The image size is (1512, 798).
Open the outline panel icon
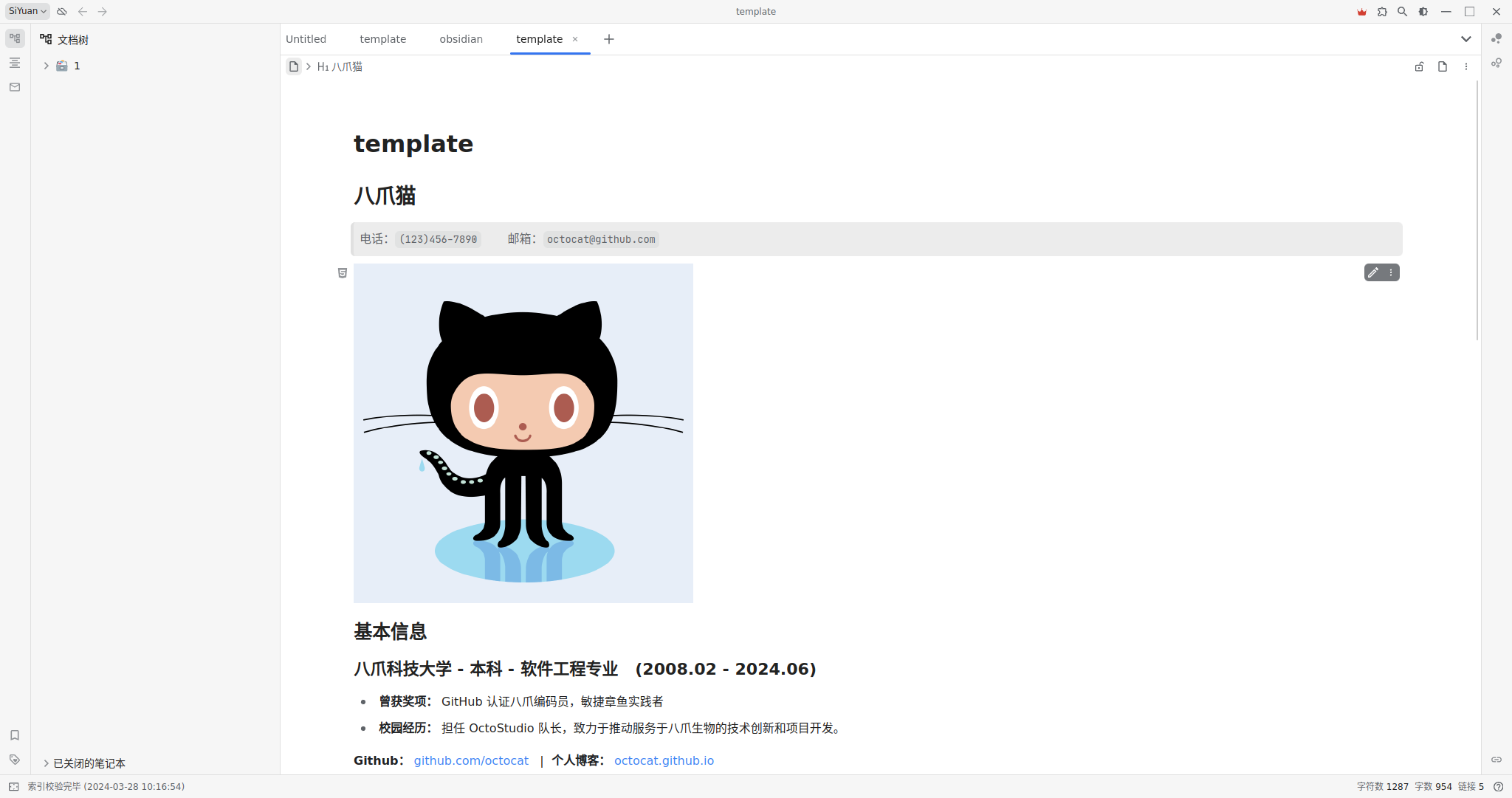coord(15,63)
